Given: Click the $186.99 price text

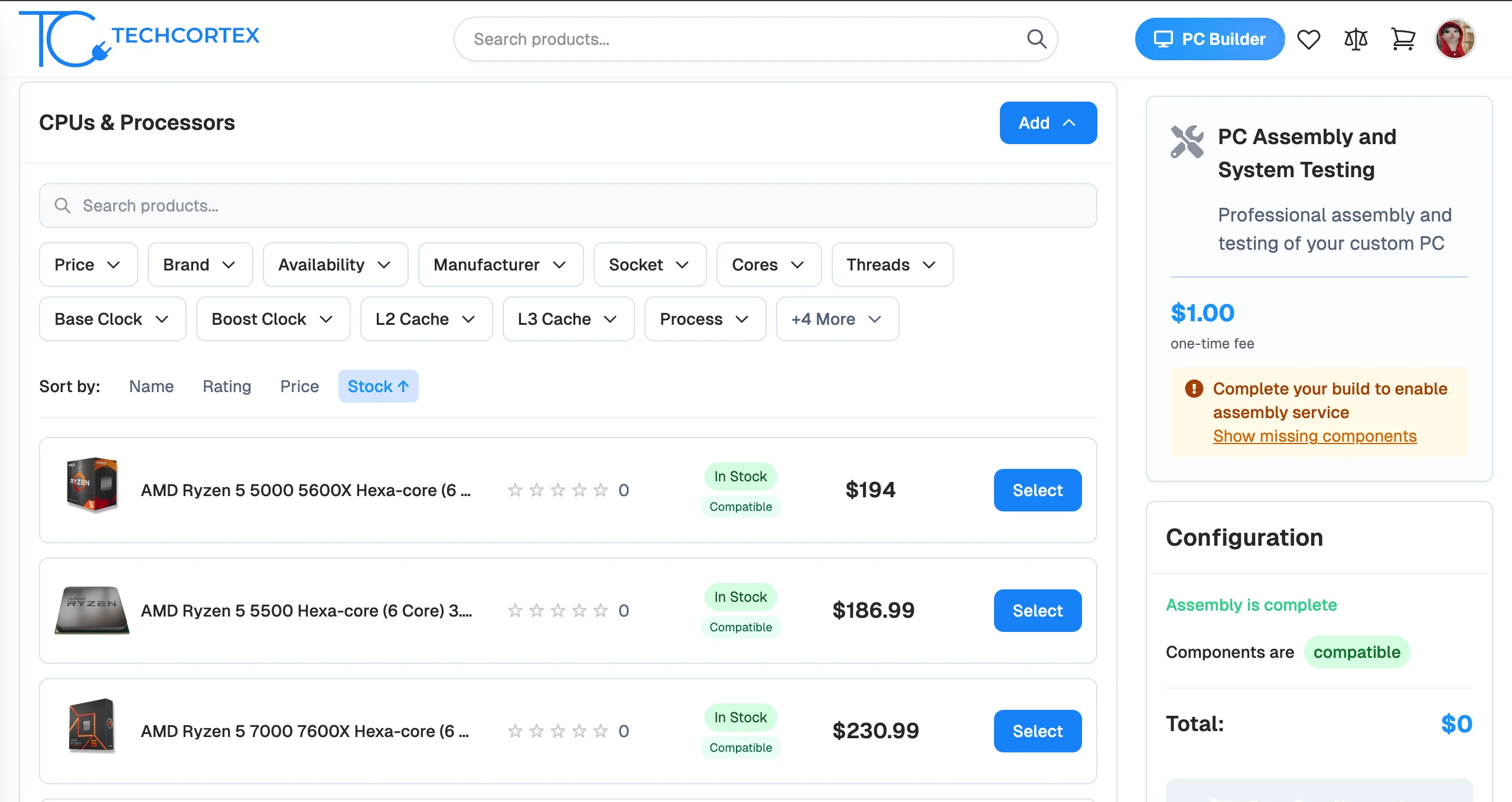Looking at the screenshot, I should tap(874, 611).
